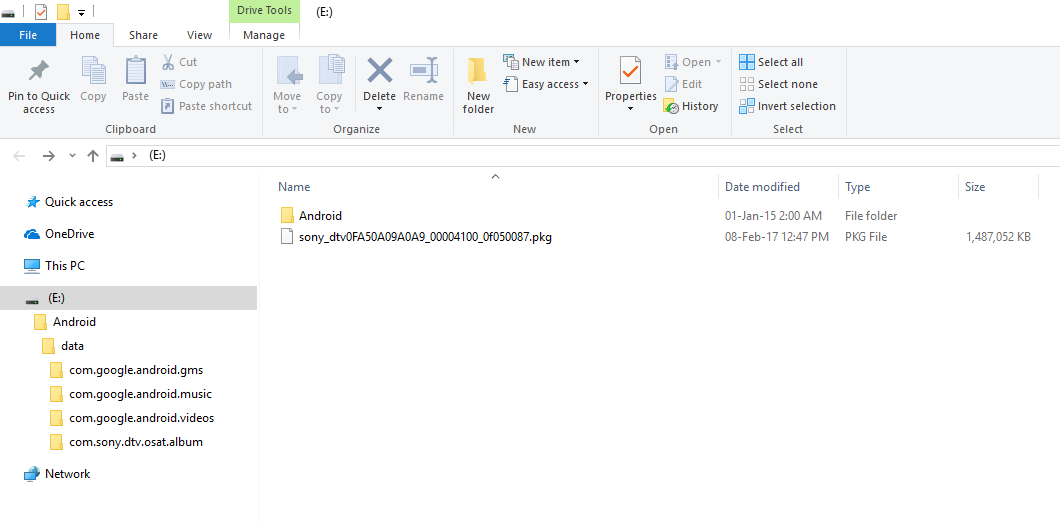Viewport: 1060px width, 522px height.
Task: Open the Share ribbon tab
Action: pyautogui.click(x=143, y=35)
